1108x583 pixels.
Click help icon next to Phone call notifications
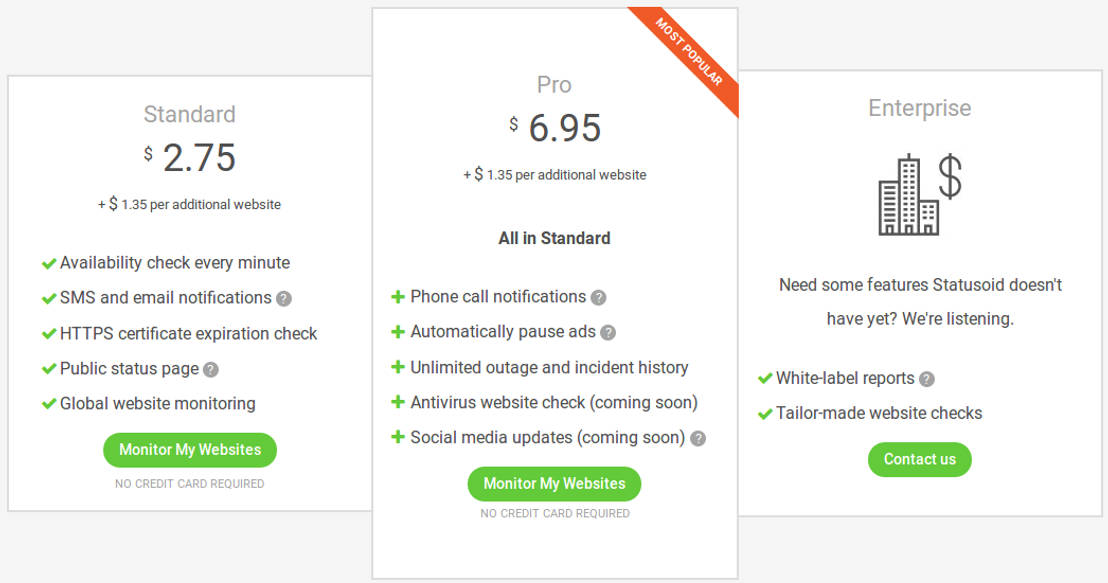(599, 297)
